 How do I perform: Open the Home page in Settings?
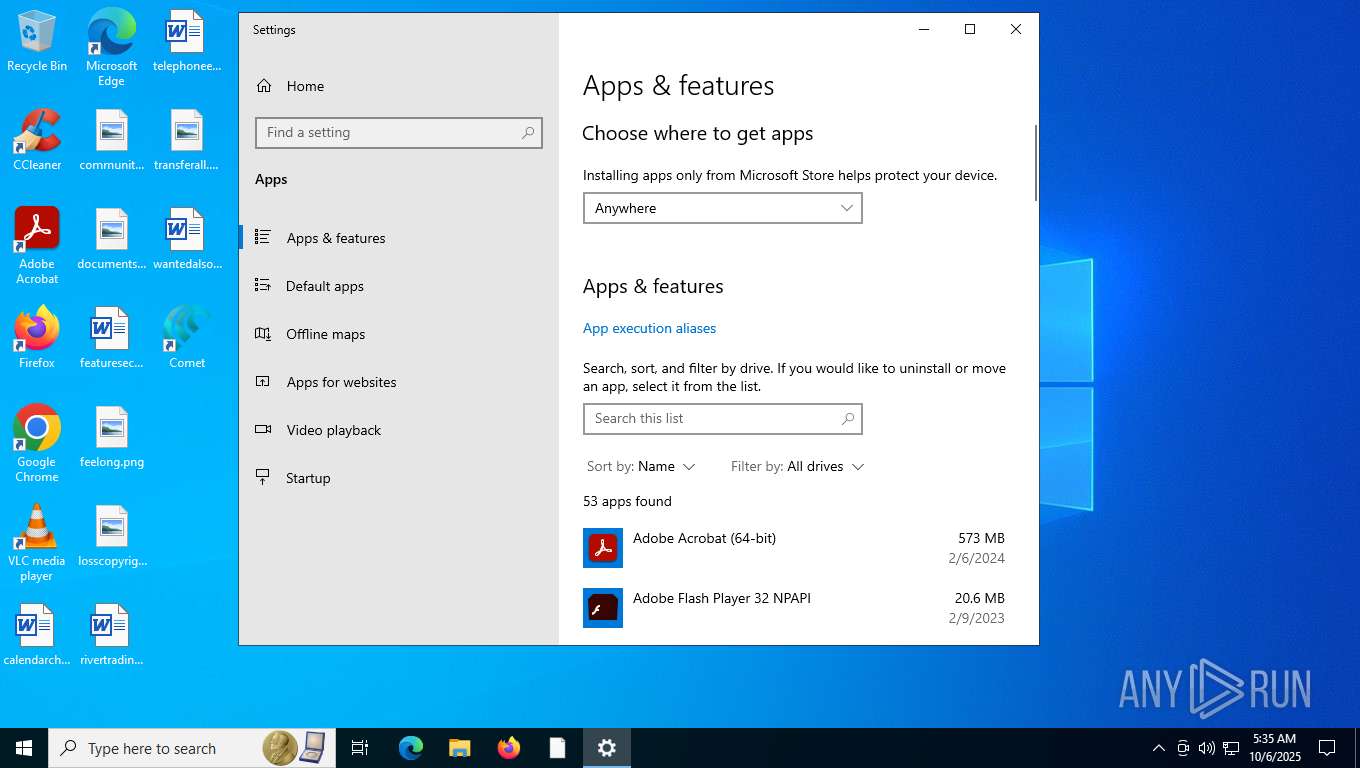[x=398, y=86]
